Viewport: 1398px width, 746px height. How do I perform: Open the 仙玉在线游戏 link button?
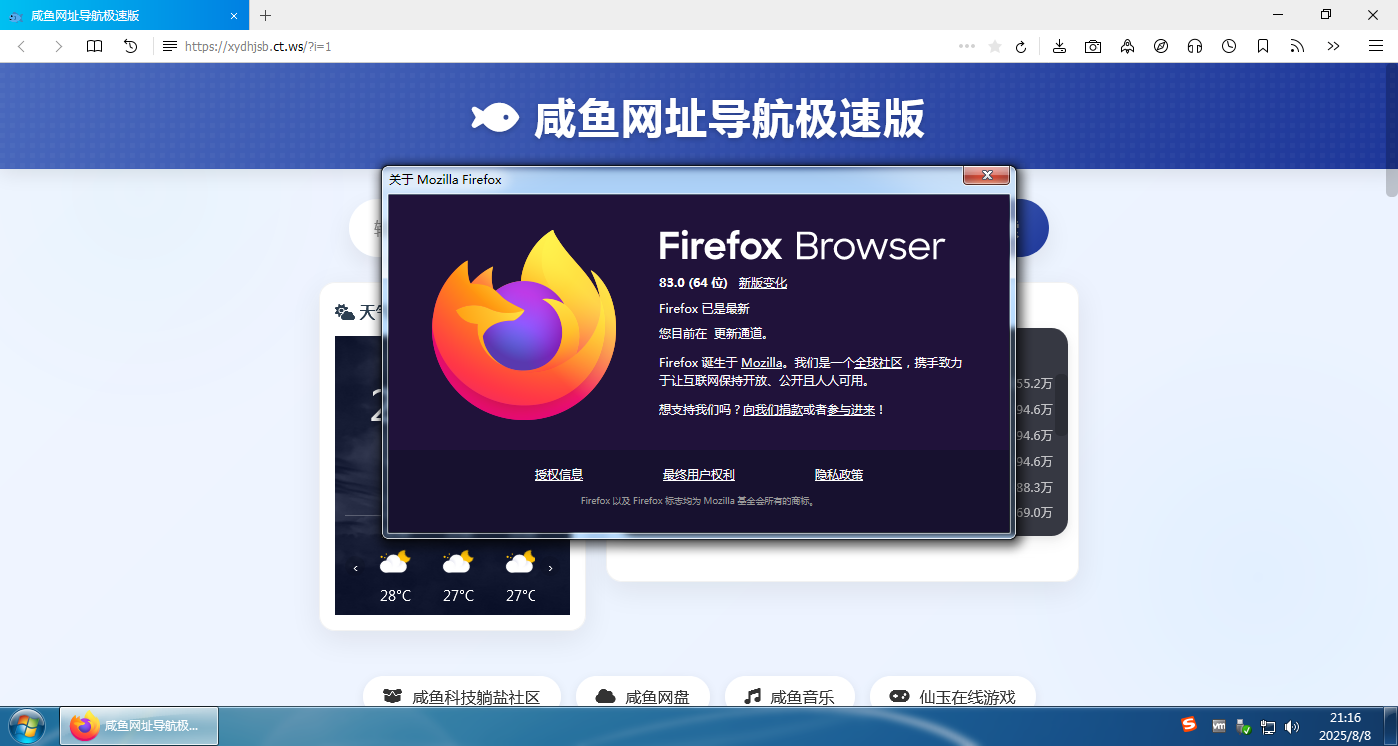point(953,695)
